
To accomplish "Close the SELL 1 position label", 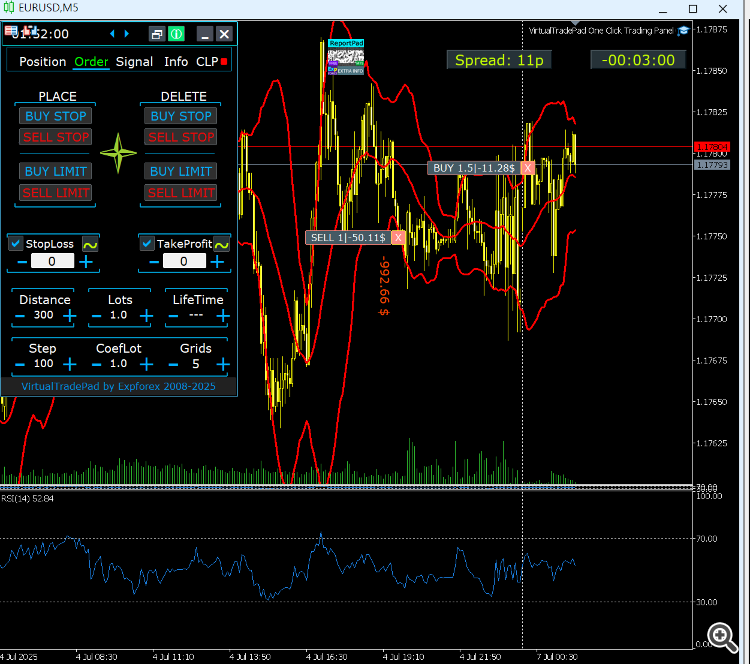I will [x=398, y=237].
